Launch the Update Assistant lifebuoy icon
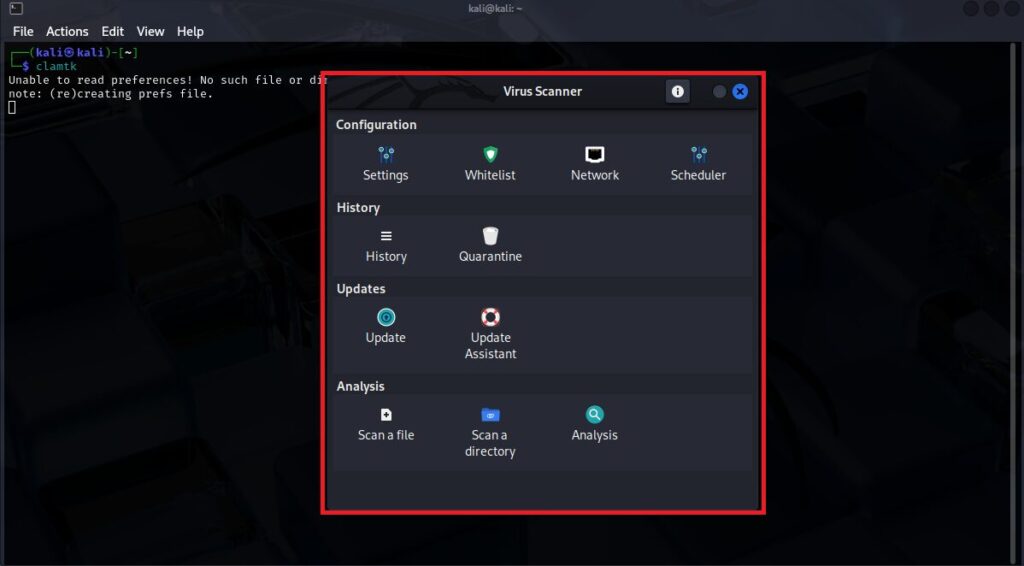The height and width of the screenshot is (566, 1024). pos(490,318)
